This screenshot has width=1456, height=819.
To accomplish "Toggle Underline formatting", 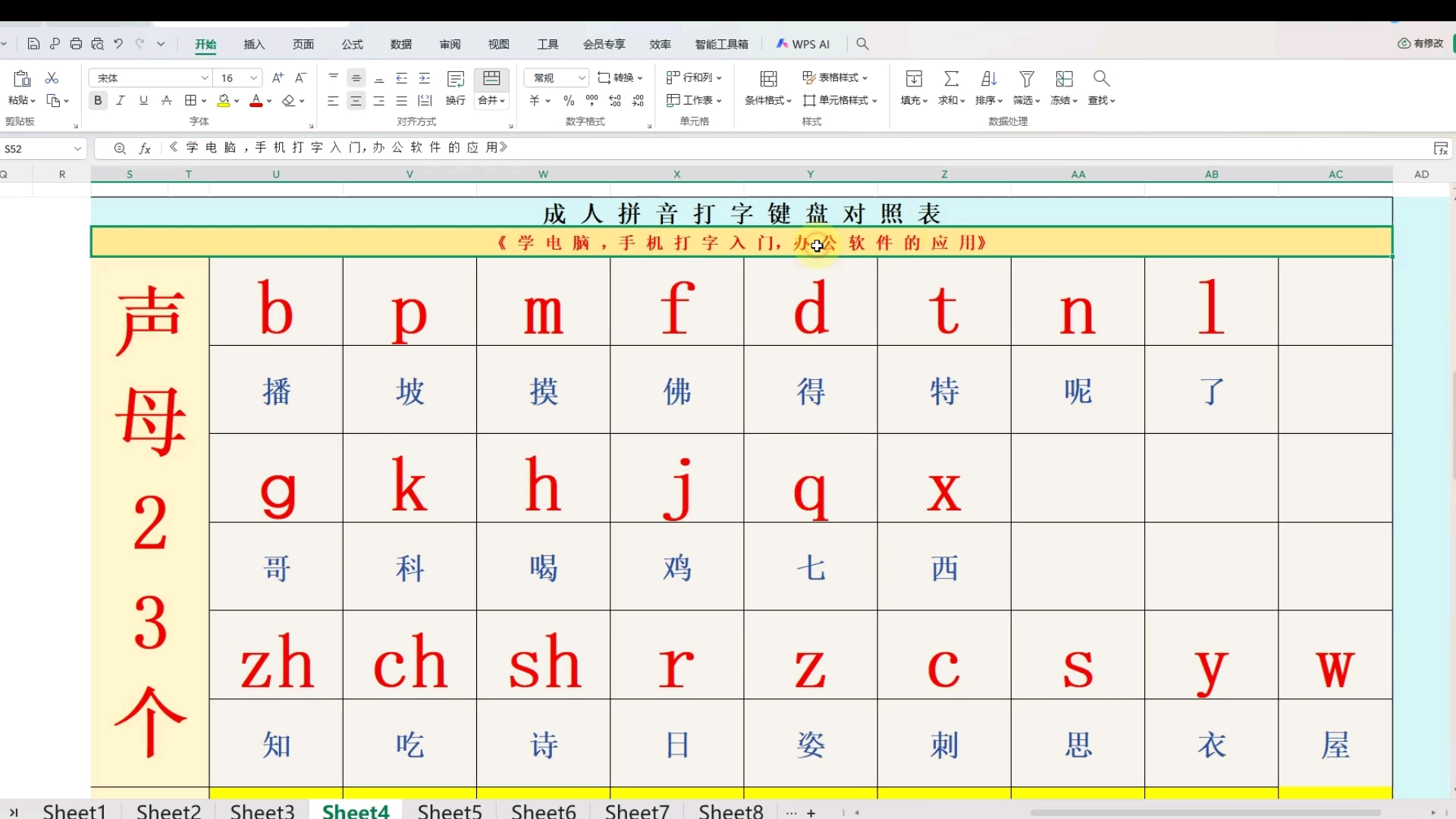I will (x=143, y=100).
